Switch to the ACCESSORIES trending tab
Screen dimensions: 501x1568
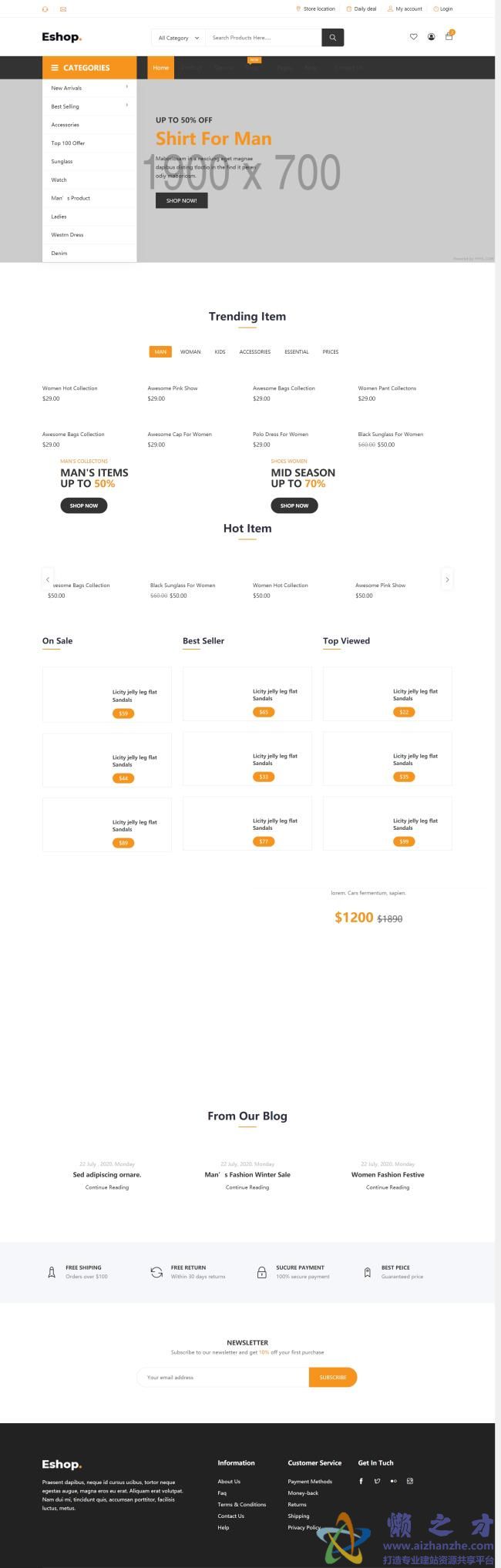coord(254,352)
